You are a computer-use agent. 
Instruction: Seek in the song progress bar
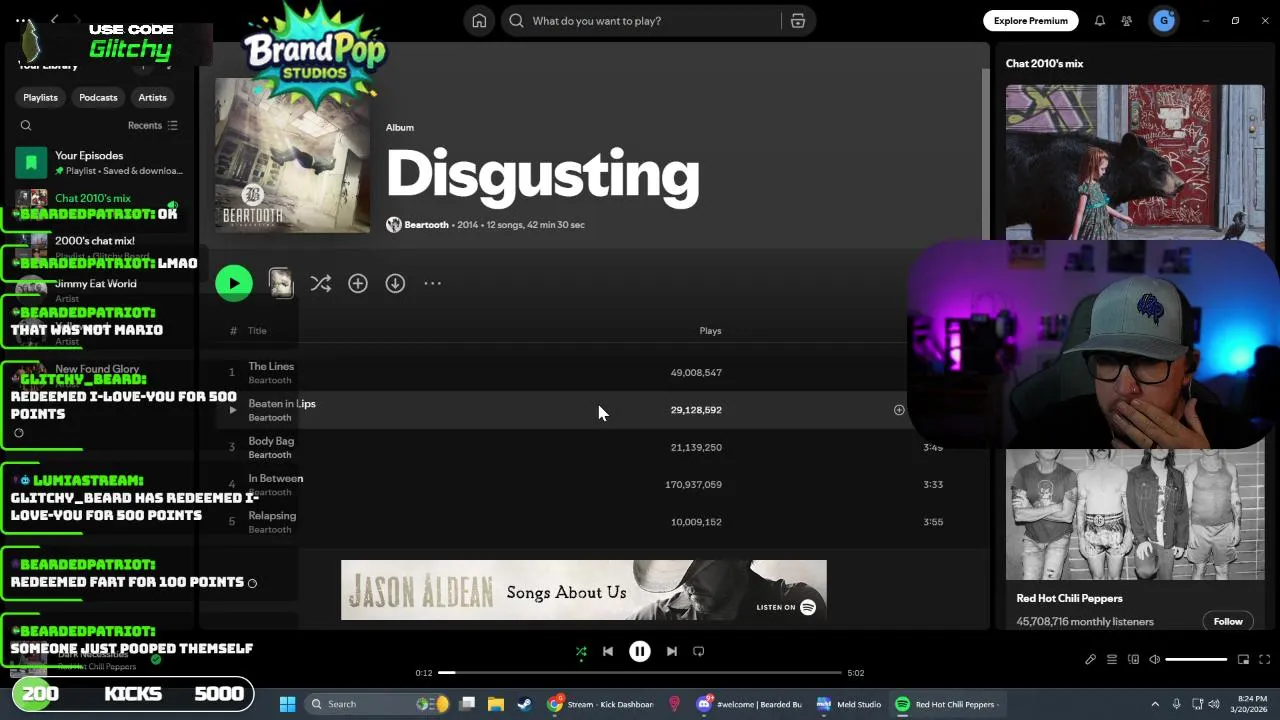640,673
